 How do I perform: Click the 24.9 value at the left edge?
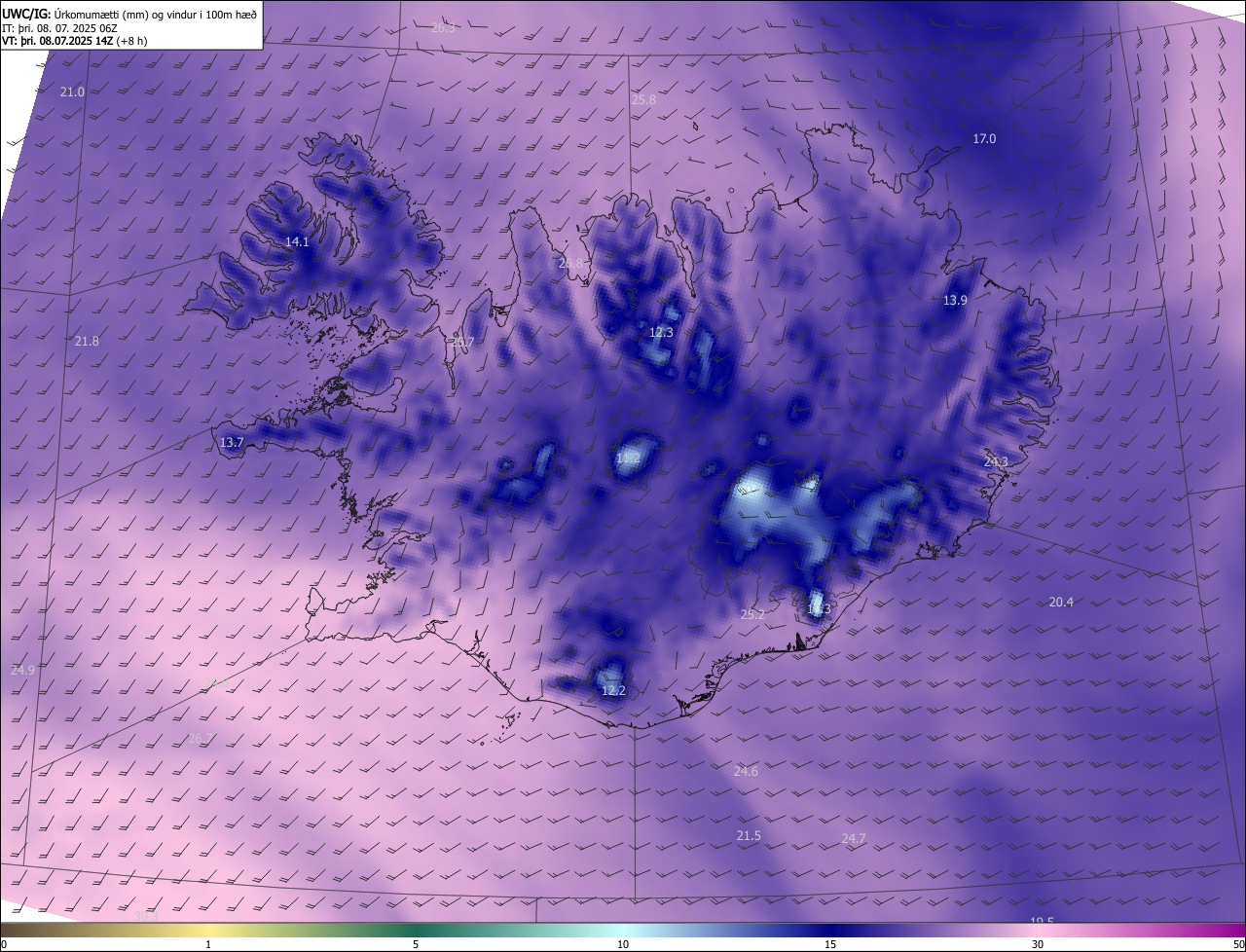click(x=22, y=671)
